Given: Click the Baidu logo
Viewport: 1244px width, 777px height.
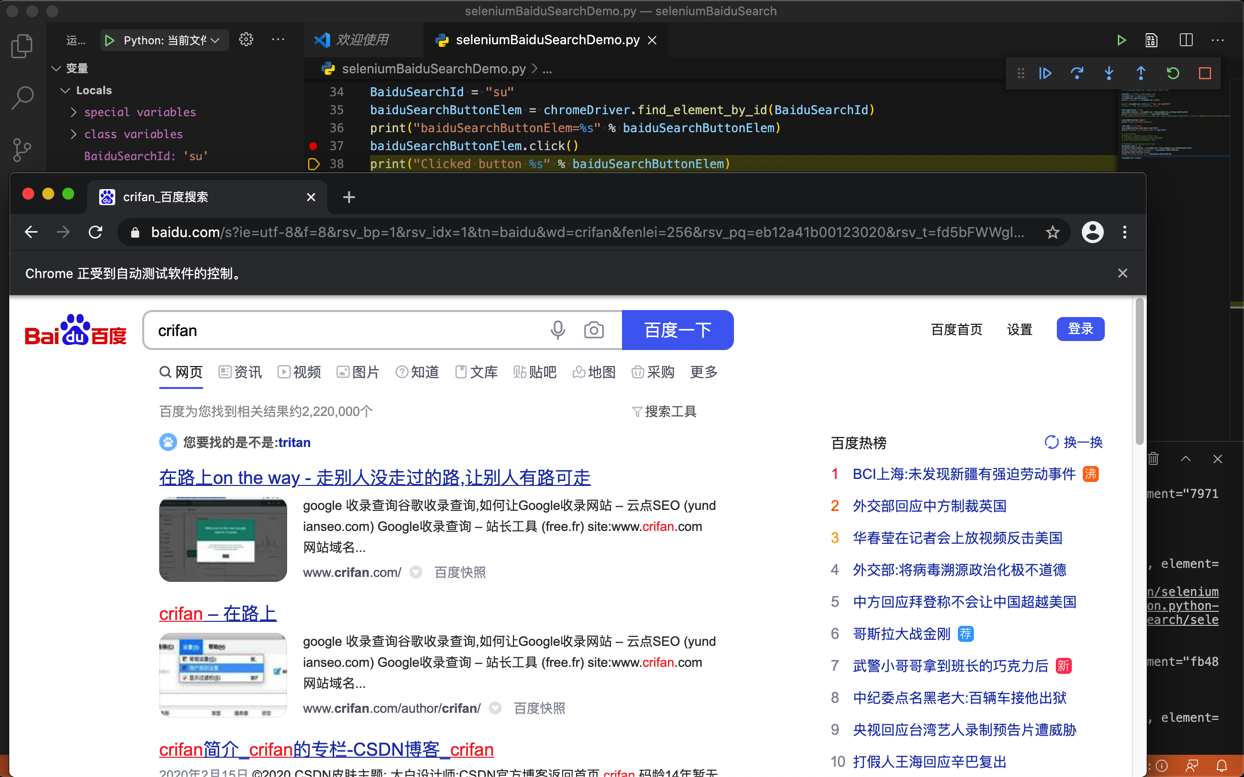Looking at the screenshot, I should [x=76, y=330].
